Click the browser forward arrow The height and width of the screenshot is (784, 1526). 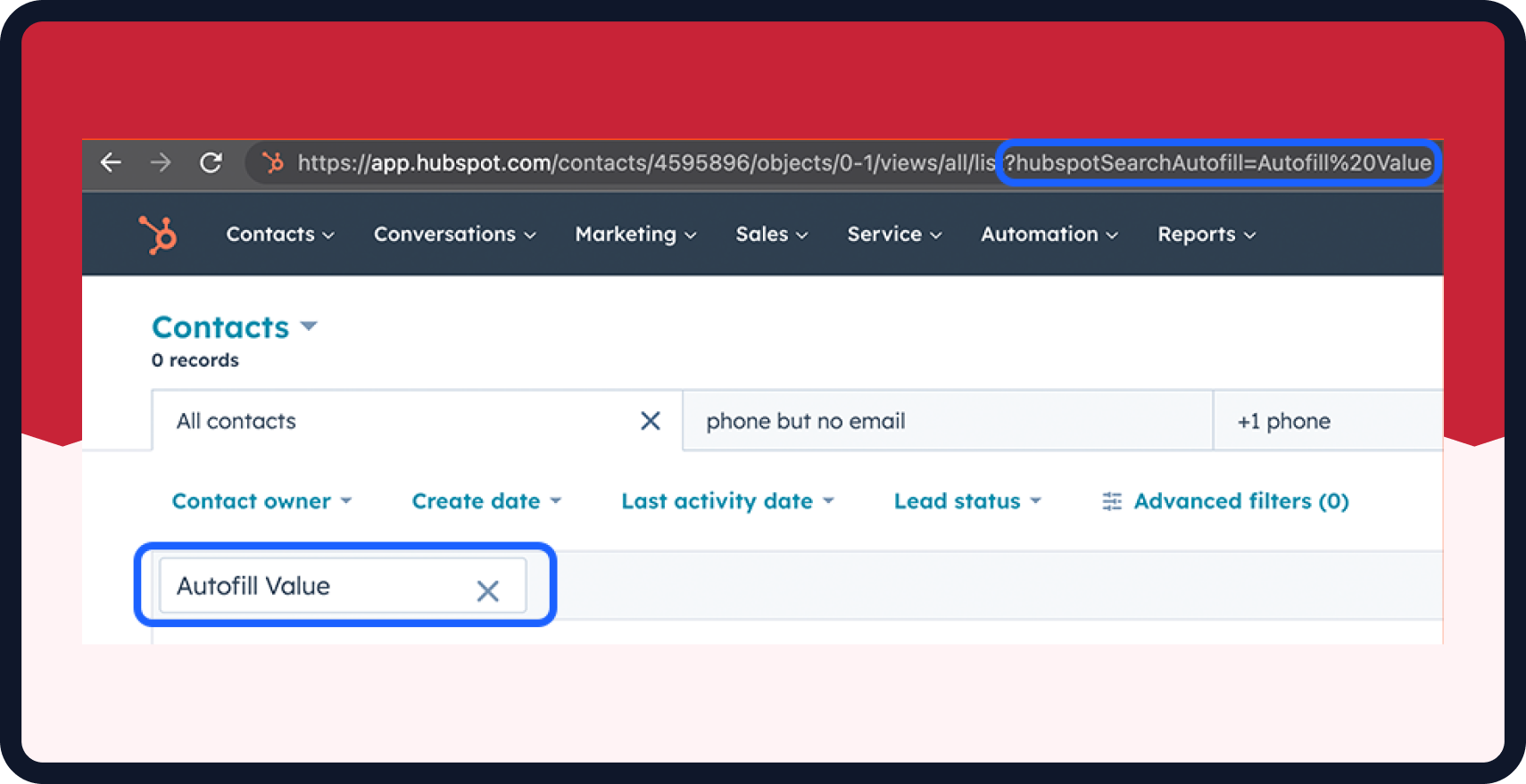point(161,162)
